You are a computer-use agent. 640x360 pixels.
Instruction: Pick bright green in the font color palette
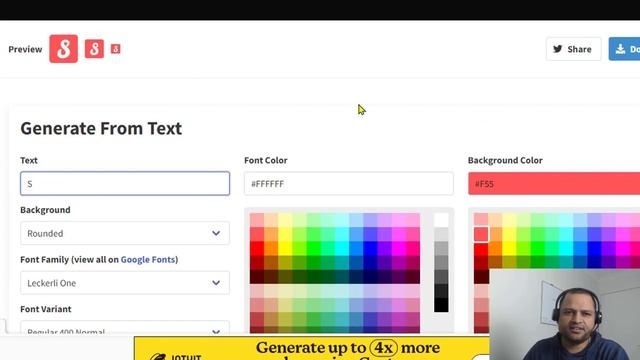coord(313,248)
